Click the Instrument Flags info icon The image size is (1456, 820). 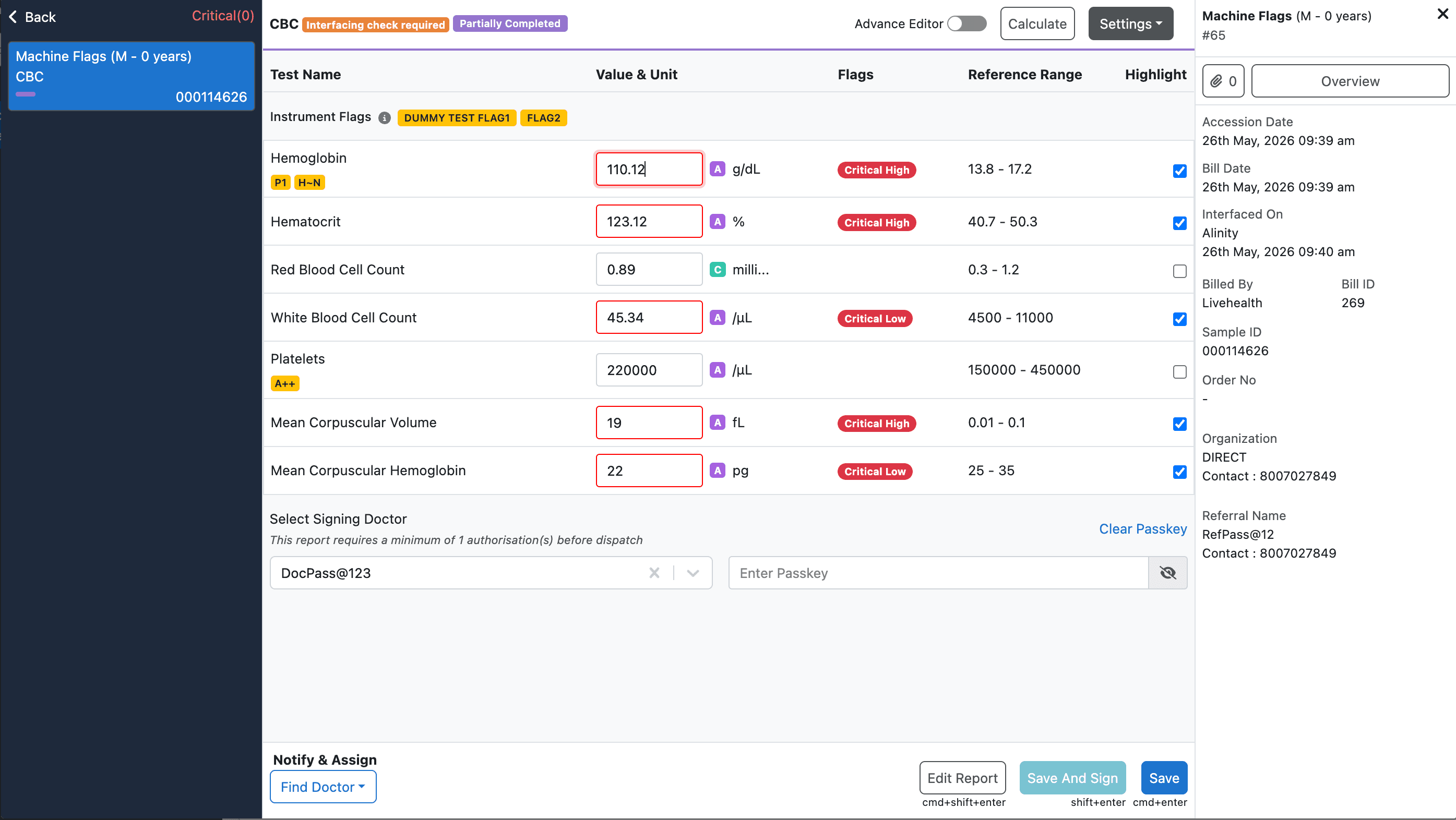tap(384, 117)
